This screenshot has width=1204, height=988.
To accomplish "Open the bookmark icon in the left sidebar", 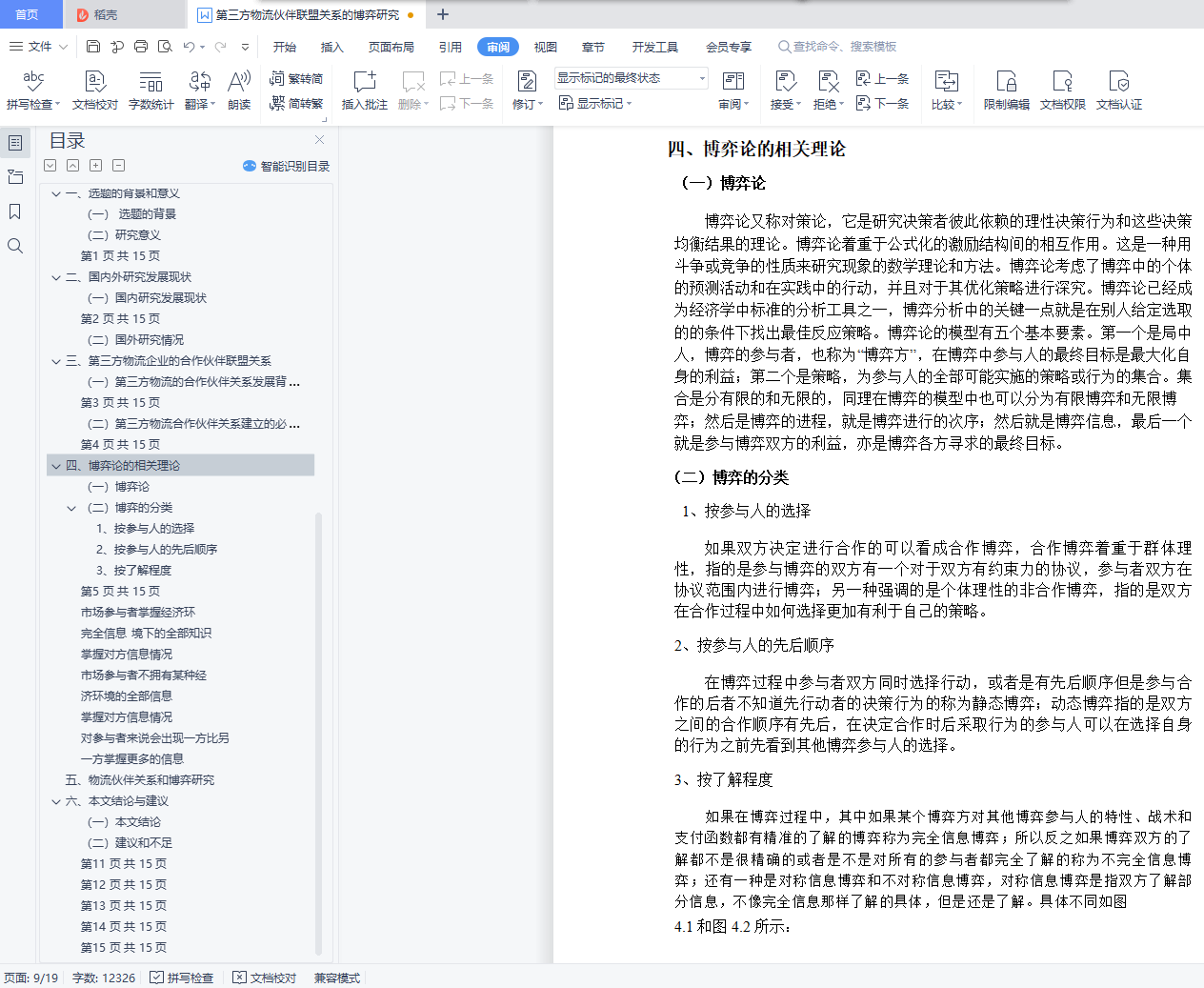I will [15, 212].
